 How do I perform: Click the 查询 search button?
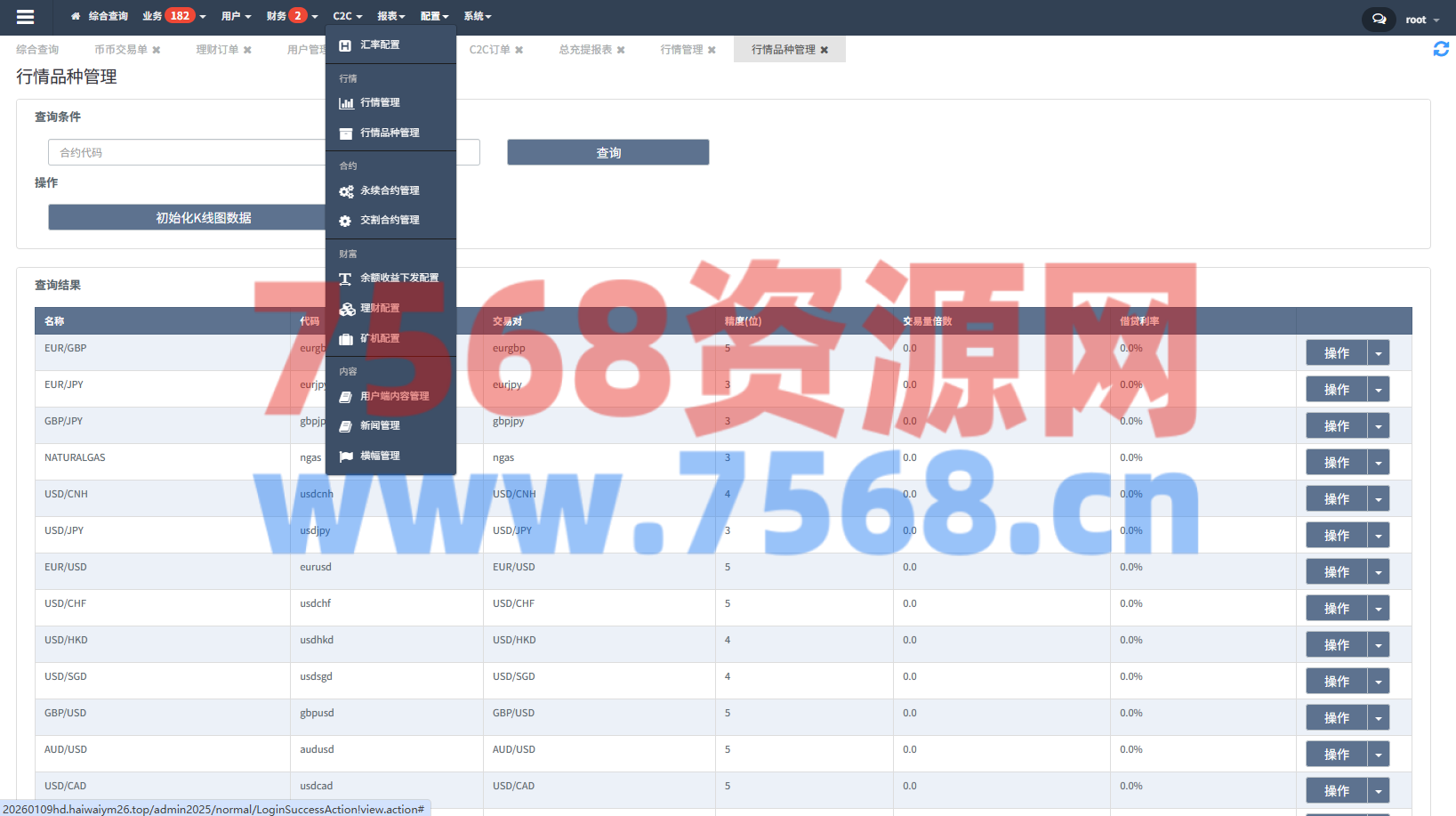point(607,153)
